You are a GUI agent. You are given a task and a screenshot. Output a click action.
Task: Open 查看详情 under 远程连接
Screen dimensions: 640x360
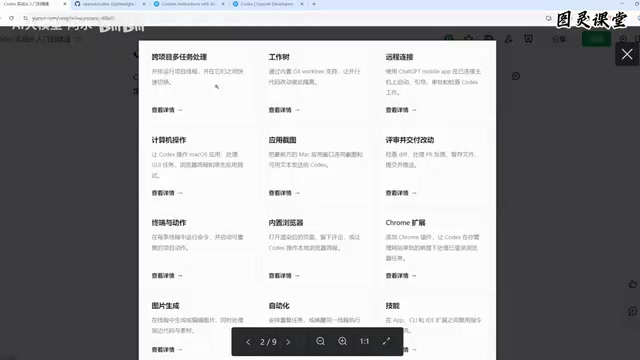[401, 110]
